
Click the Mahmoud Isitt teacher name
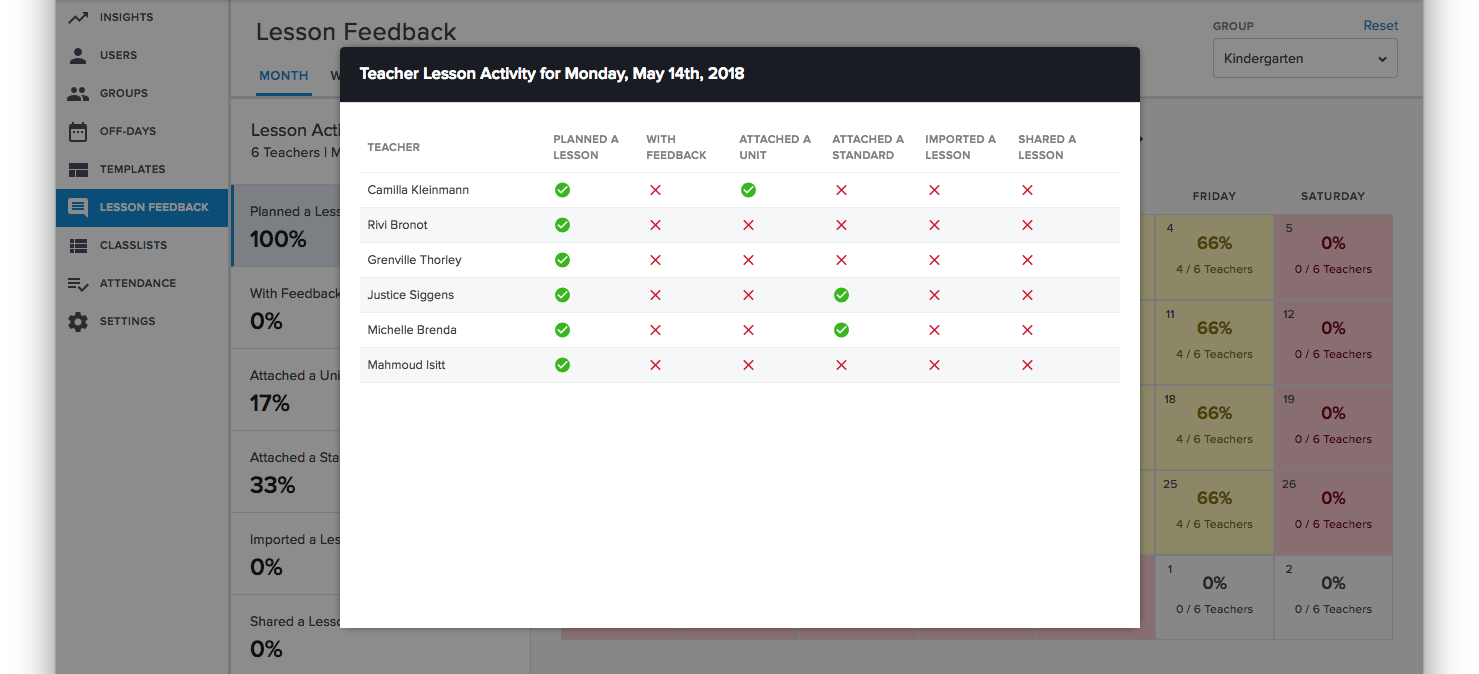tap(406, 365)
